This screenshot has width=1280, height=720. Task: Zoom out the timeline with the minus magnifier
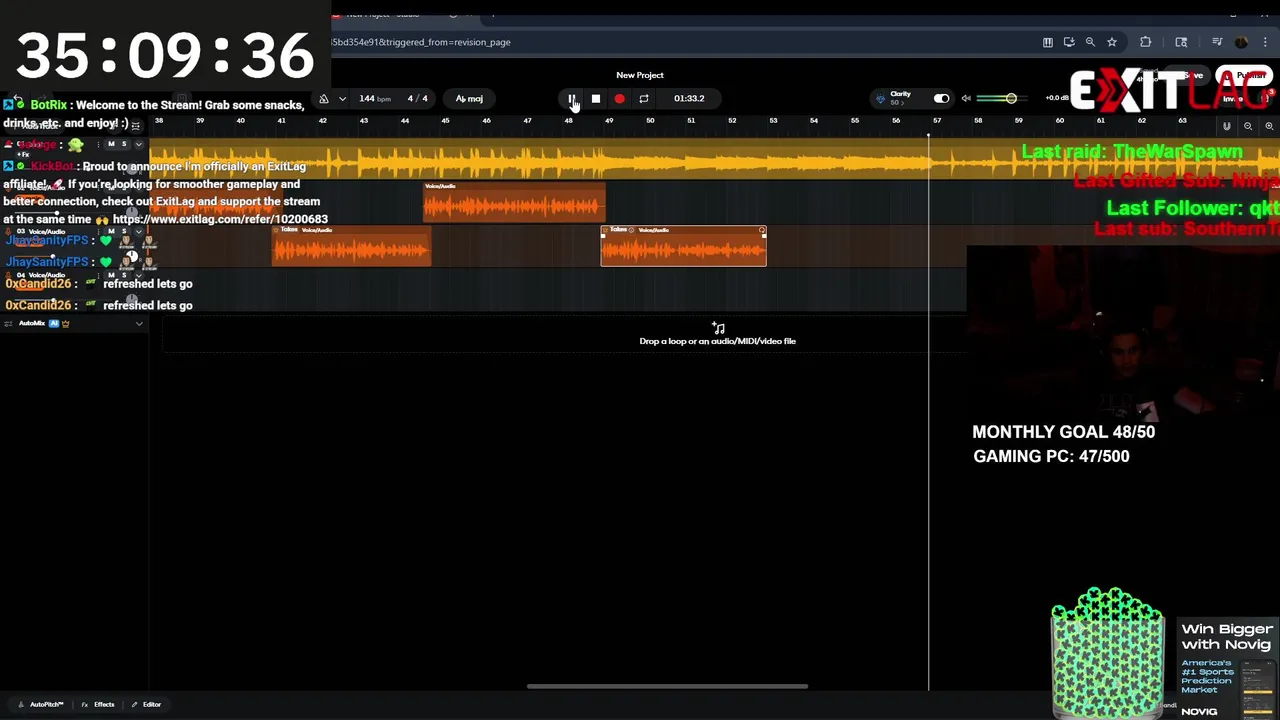1248,127
